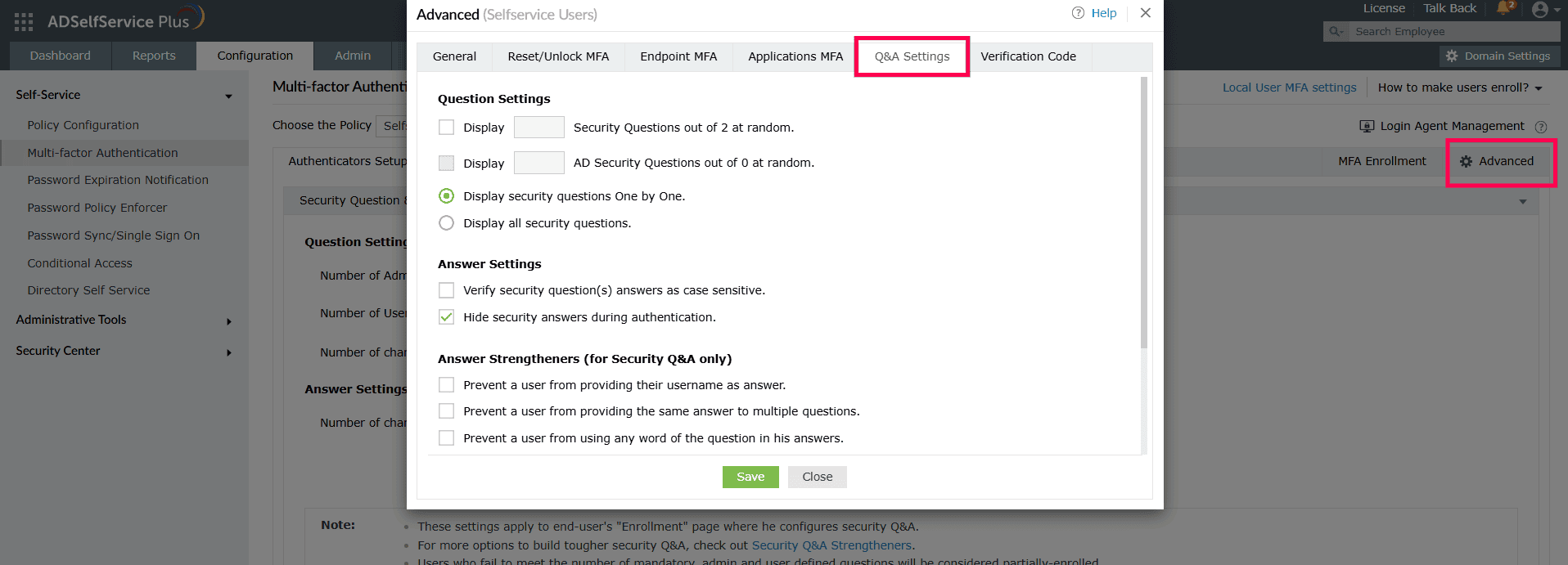Open the user account avatar icon
Image resolution: width=1568 pixels, height=565 pixels.
tap(1540, 10)
